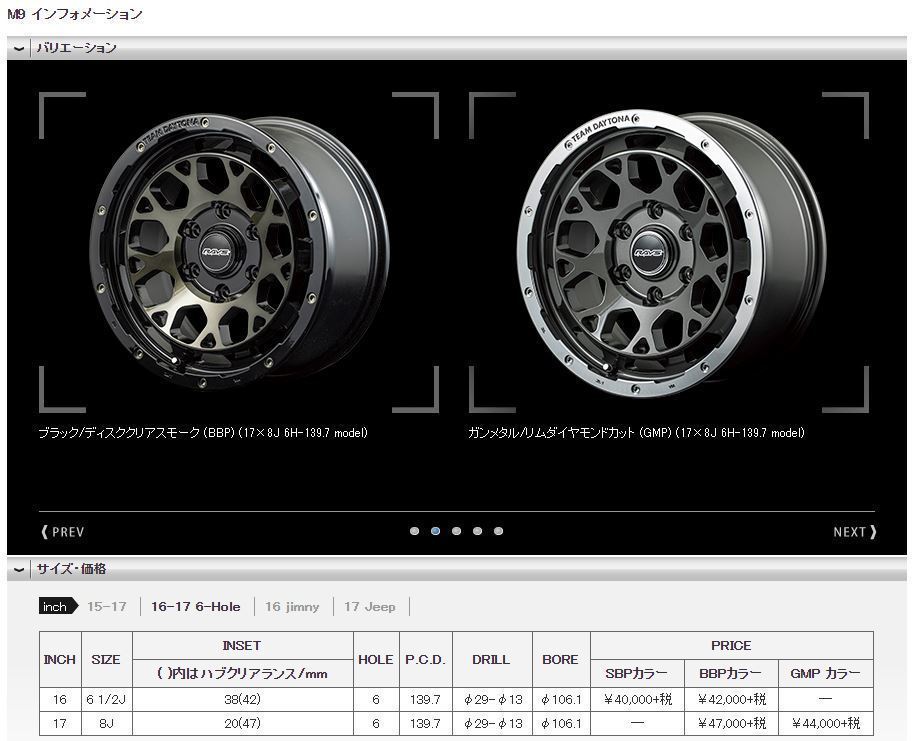Select the first carousel dot
The image size is (913, 741).
coord(415,531)
